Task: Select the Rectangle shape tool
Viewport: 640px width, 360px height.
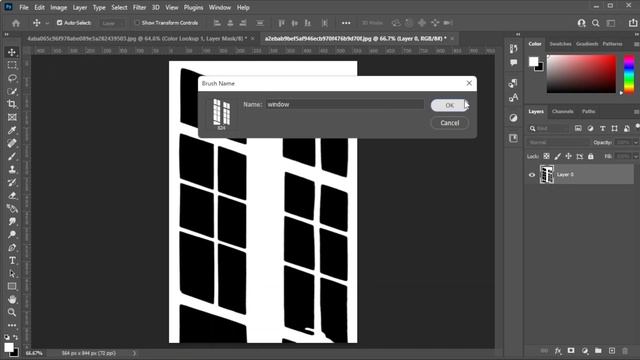Action: pos(12,287)
